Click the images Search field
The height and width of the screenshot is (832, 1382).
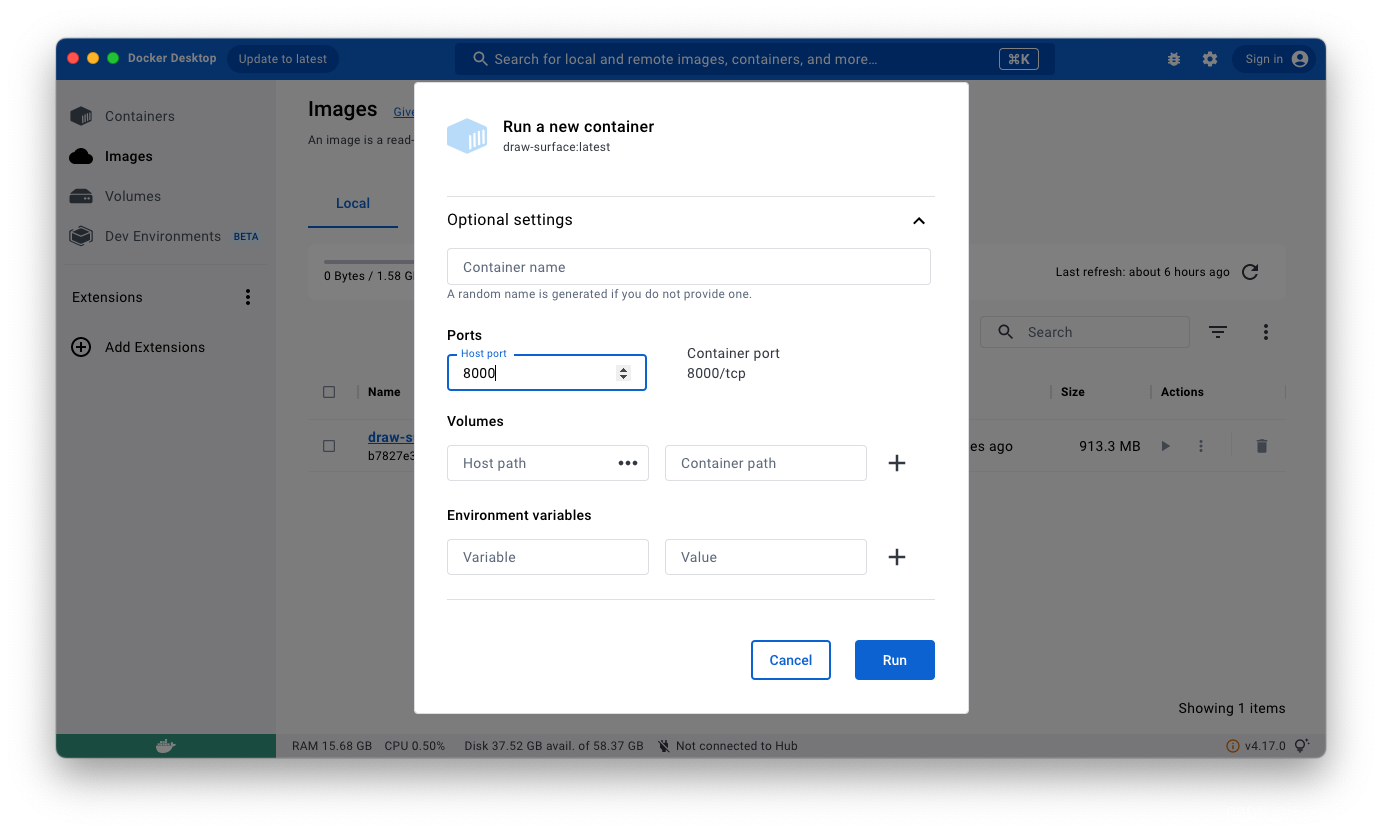tap(1085, 332)
